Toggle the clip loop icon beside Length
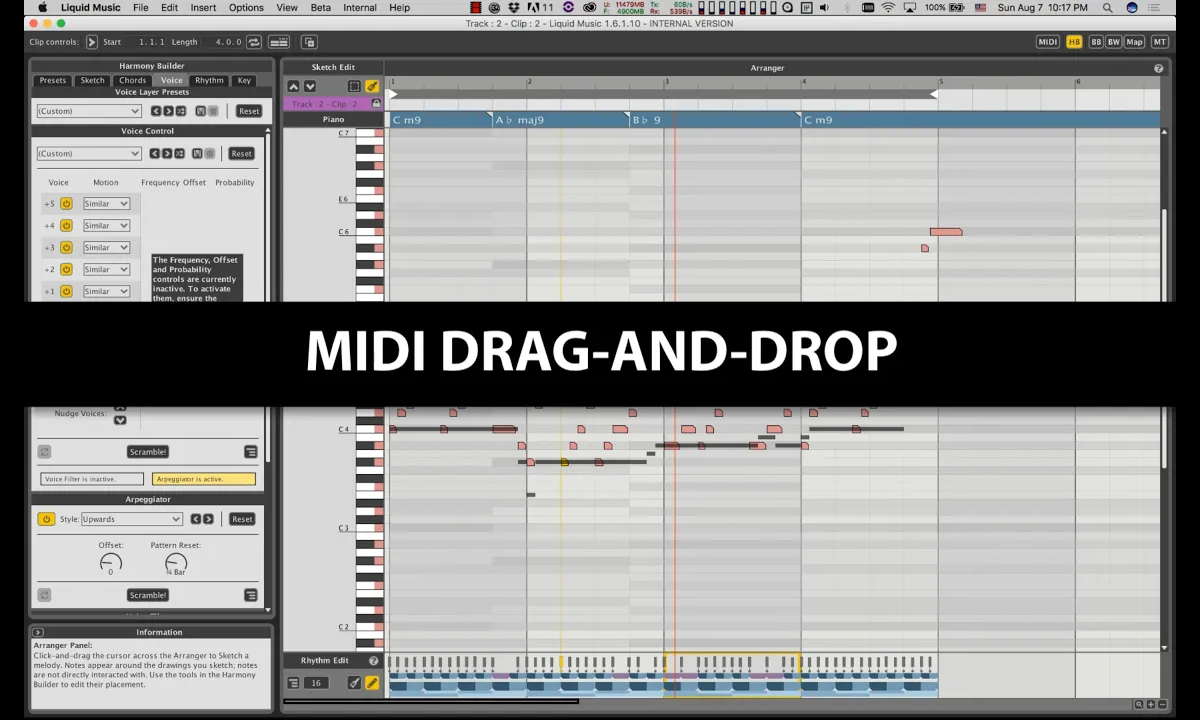This screenshot has width=1200, height=720. coord(254,42)
